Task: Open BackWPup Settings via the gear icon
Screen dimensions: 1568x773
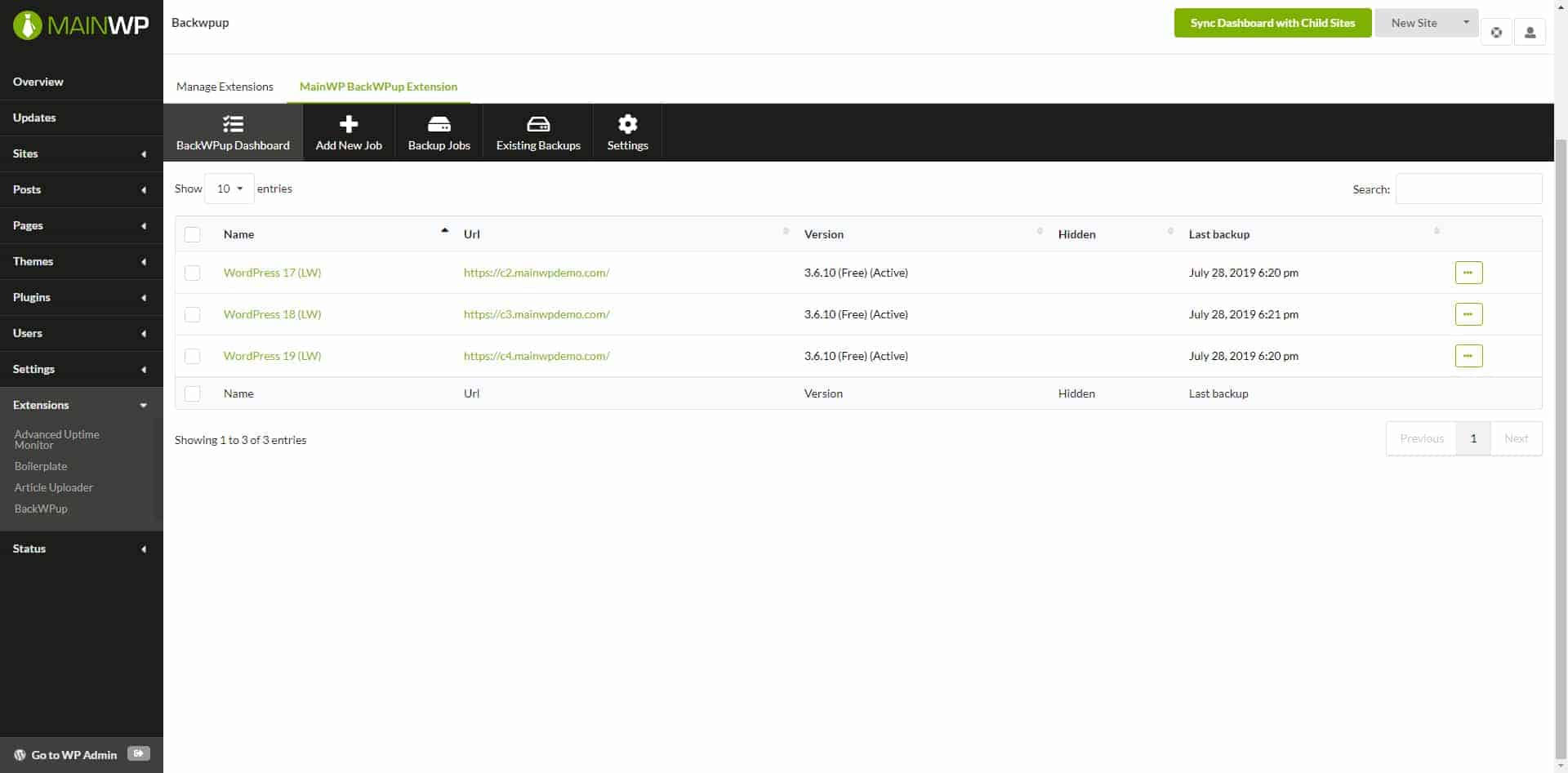Action: click(x=626, y=123)
